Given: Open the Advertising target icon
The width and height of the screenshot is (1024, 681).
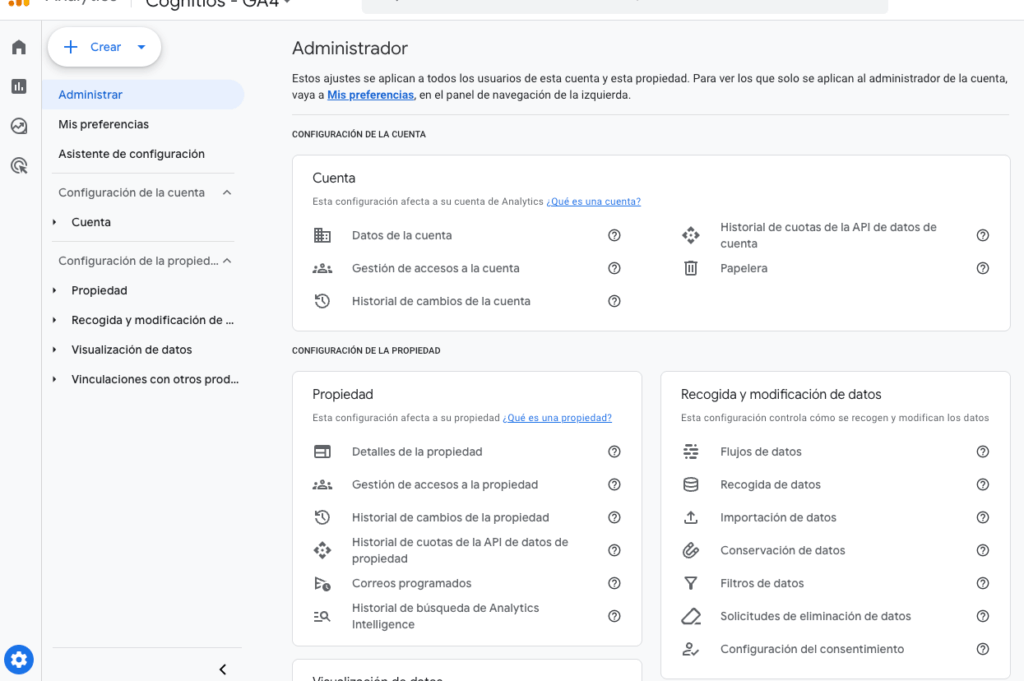Looking at the screenshot, I should 19,166.
